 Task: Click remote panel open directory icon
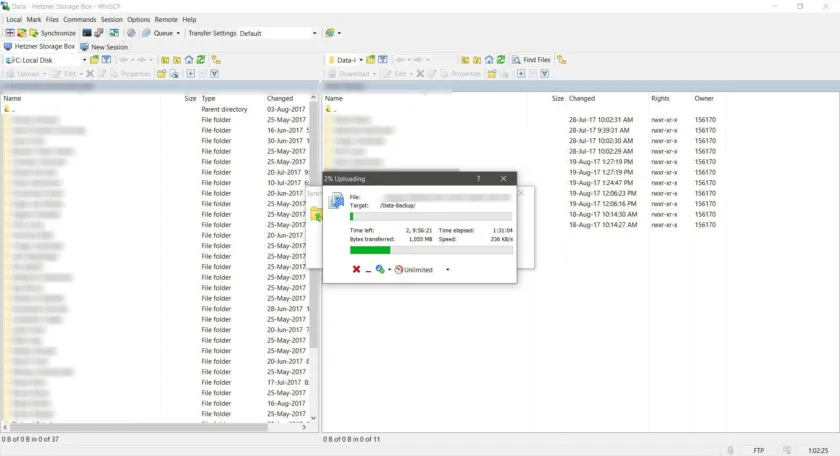pos(371,59)
